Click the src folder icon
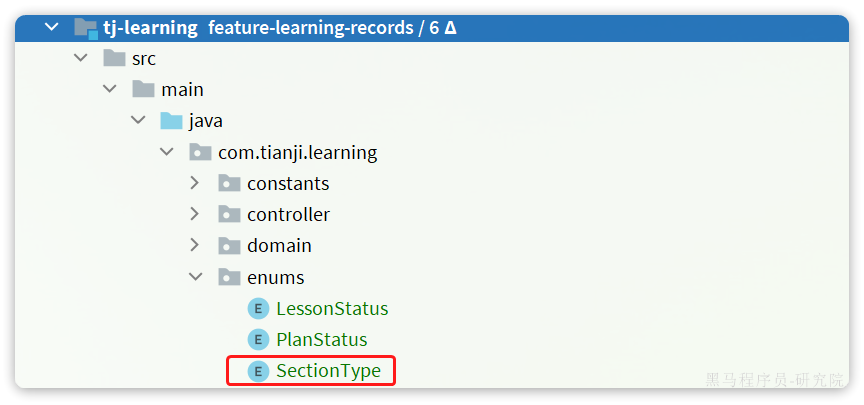Image resolution: width=864 pixels, height=405 pixels. 114,58
